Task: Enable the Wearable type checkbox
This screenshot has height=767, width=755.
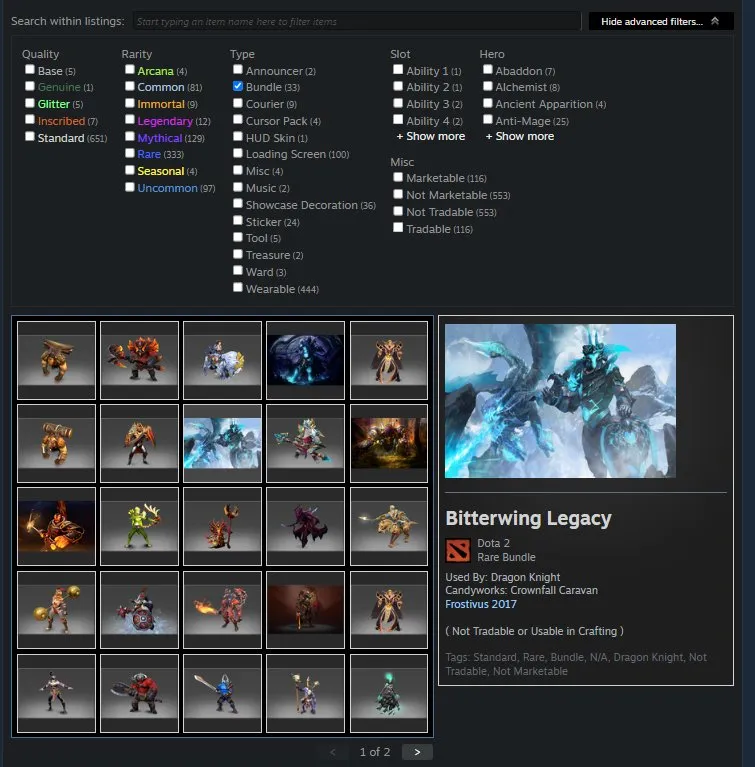Action: coord(238,288)
